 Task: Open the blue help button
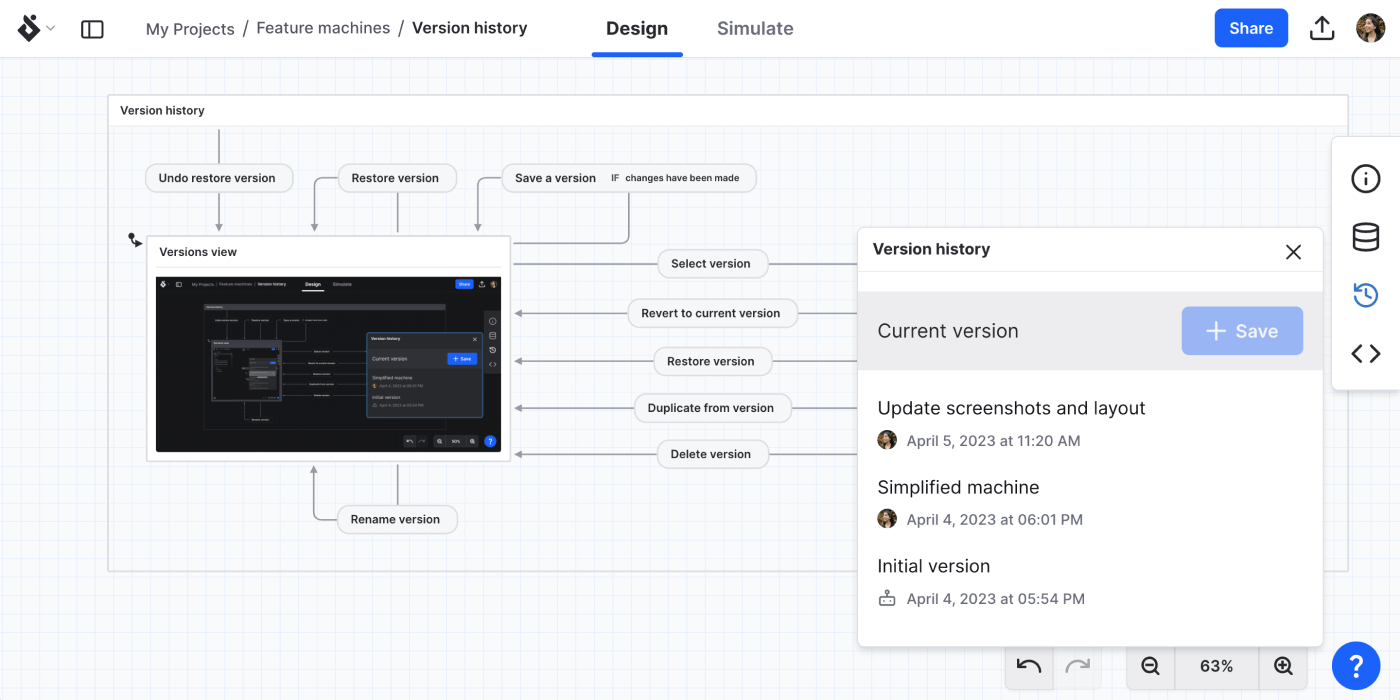click(1356, 666)
